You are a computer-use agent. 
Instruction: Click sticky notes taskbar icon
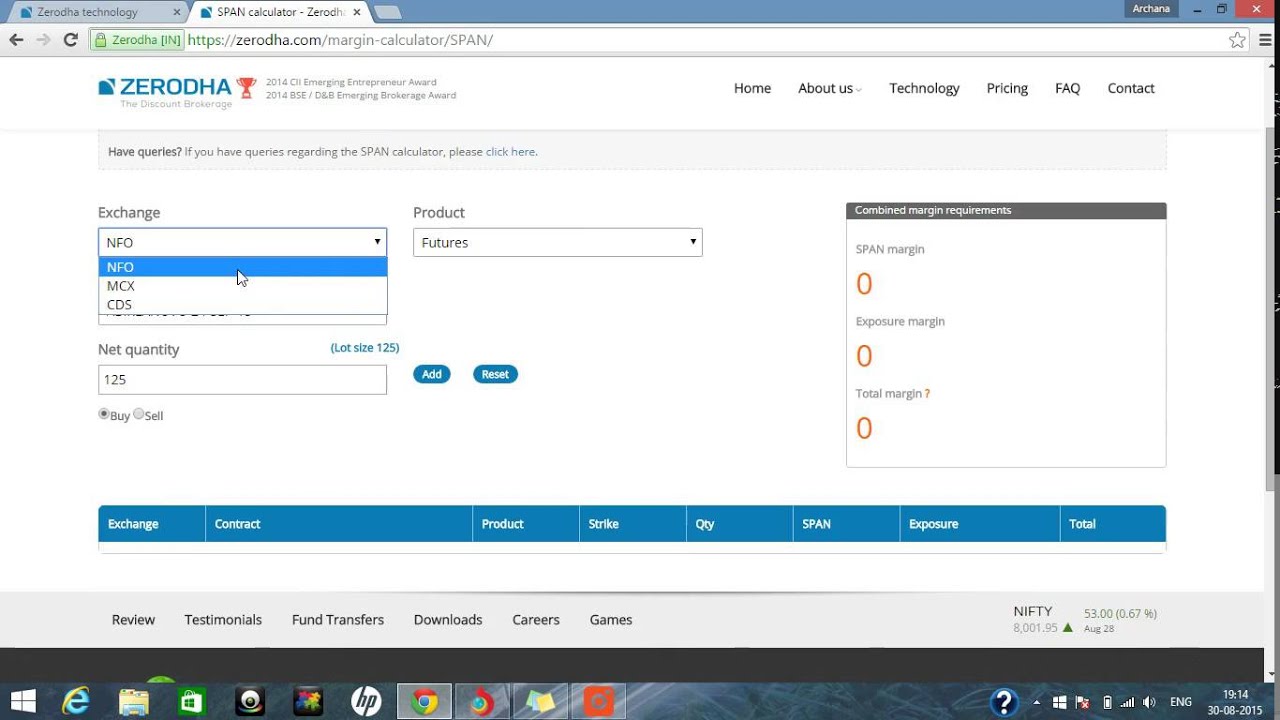[x=540, y=702]
